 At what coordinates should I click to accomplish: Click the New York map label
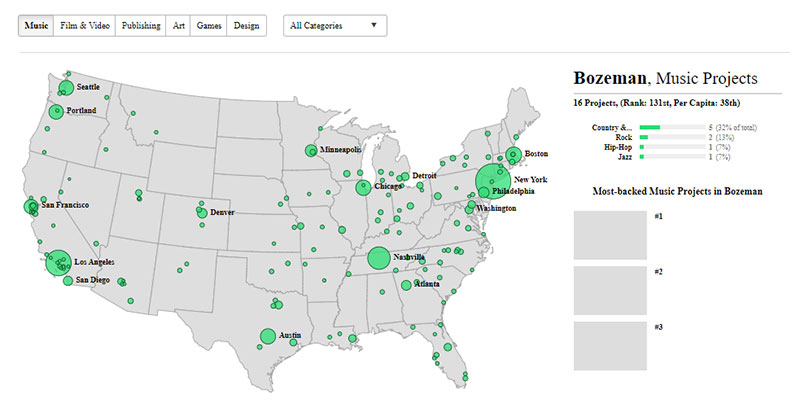click(531, 180)
